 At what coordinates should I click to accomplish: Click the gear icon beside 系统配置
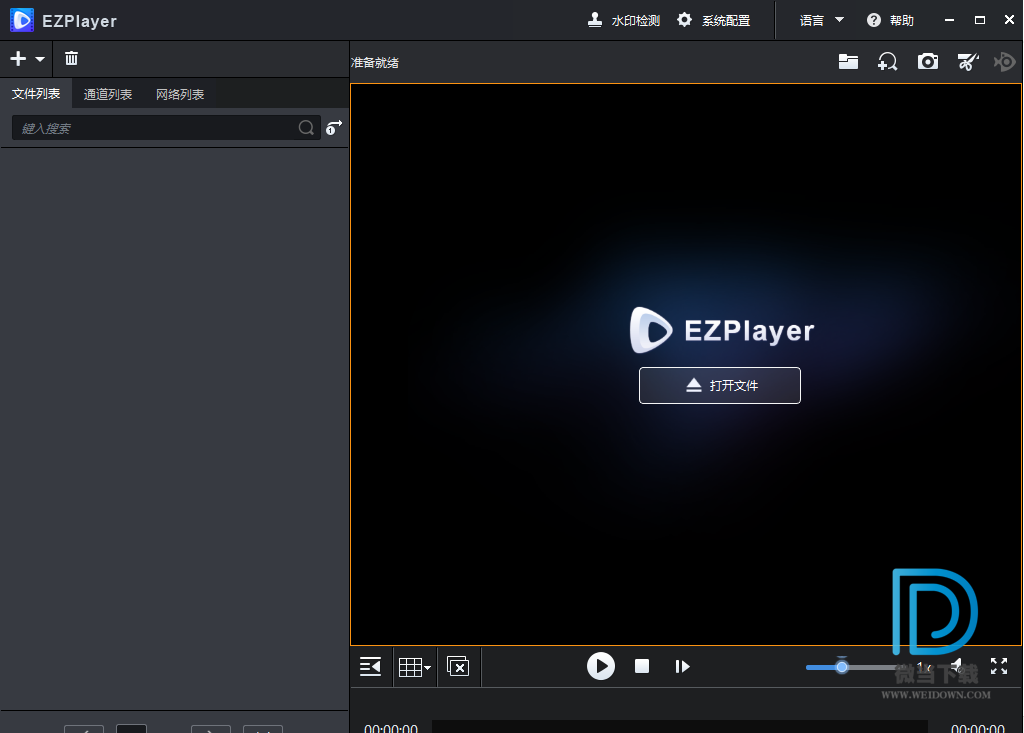(684, 20)
